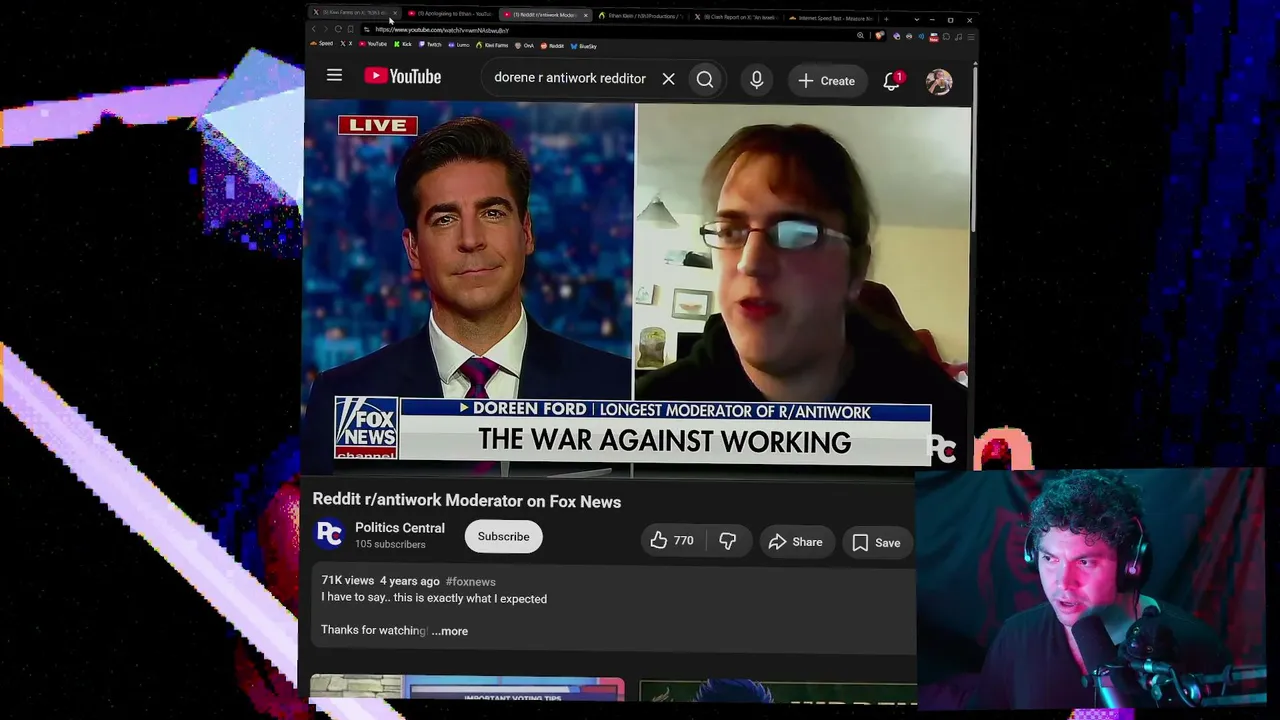Viewport: 1280px width, 720px height.
Task: Start voice search with microphone
Action: coord(757,80)
